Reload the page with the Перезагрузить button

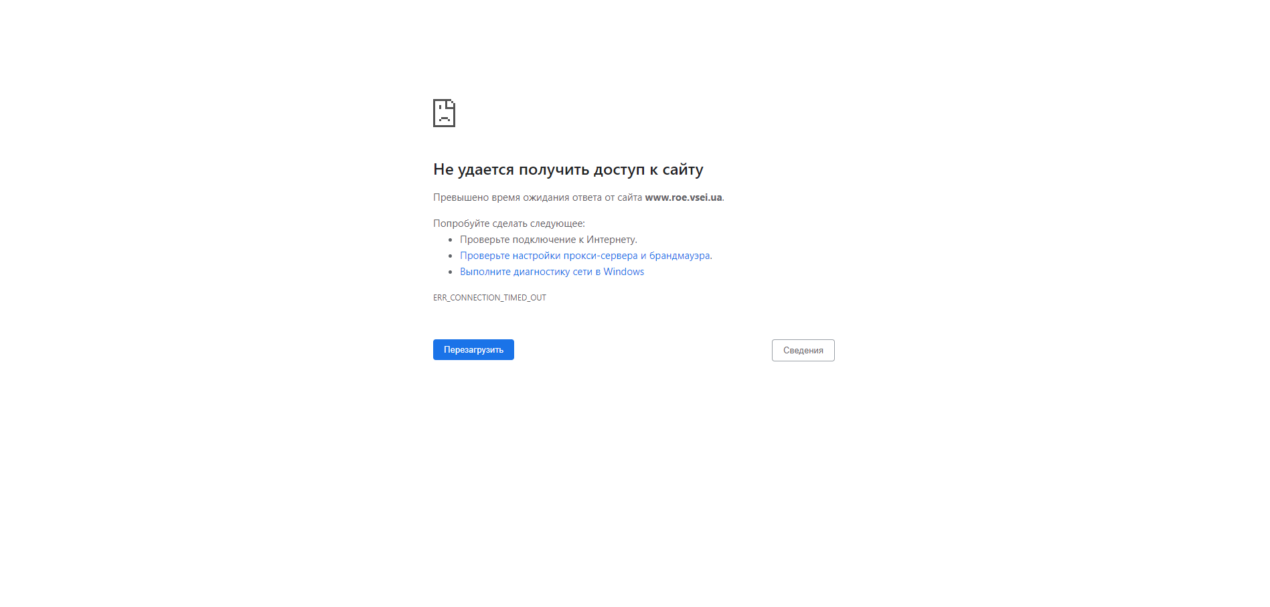pos(473,350)
